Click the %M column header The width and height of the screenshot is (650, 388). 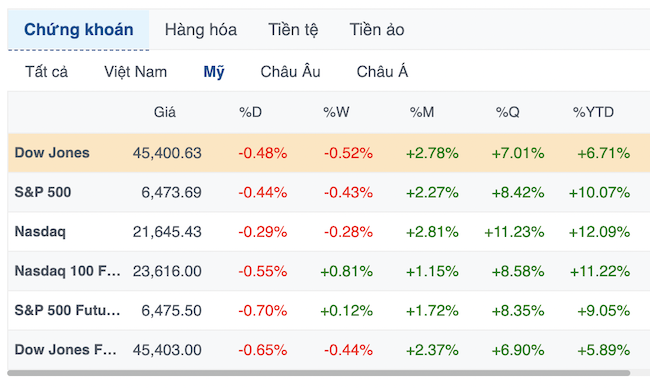[422, 112]
